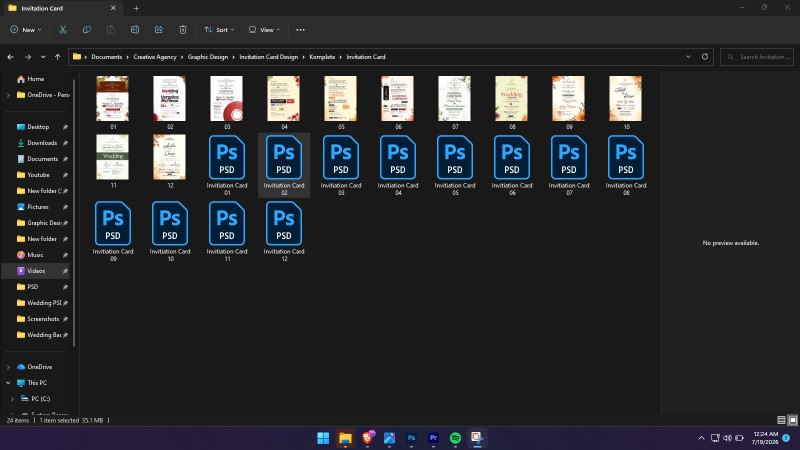Image resolution: width=800 pixels, height=450 pixels.
Task: Open Spotify from the taskbar
Action: click(455, 438)
